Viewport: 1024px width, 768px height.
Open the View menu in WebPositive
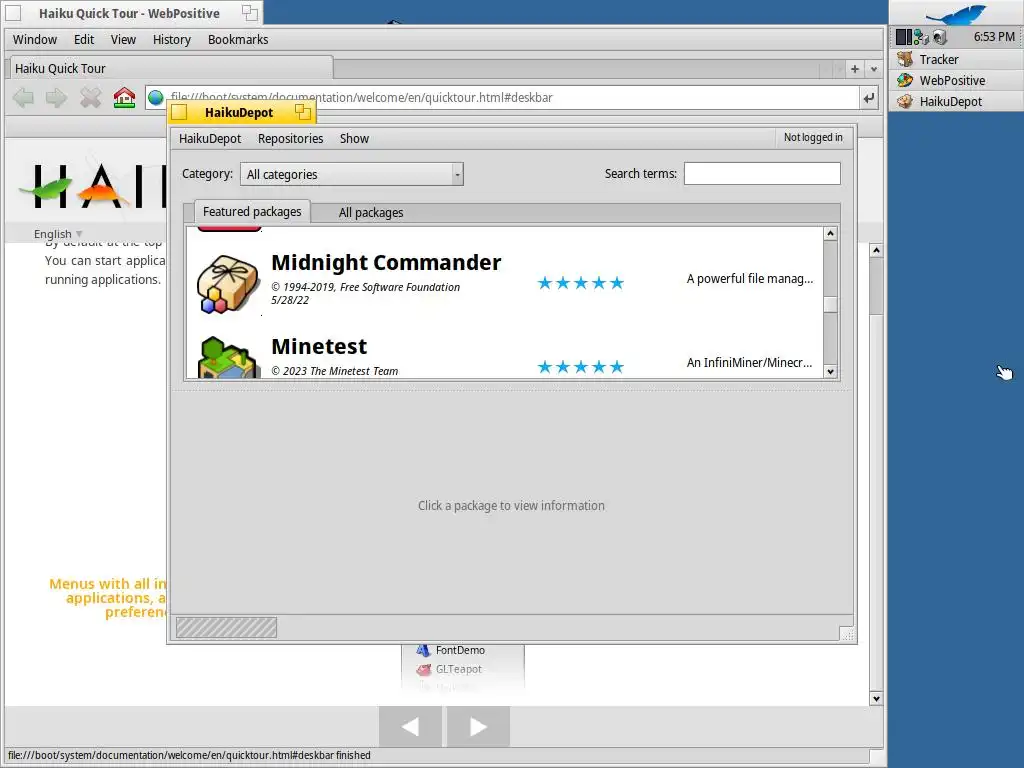pos(123,39)
